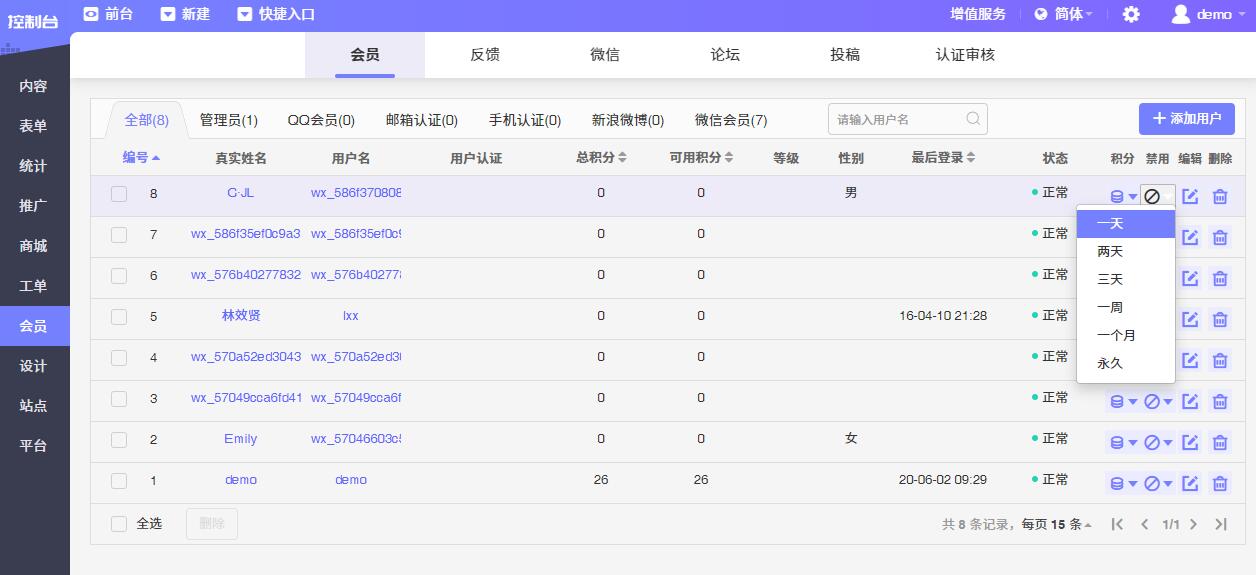Viewport: 1256px width, 575px height.
Task: Click the search magnifier icon in username box
Action: pos(973,119)
